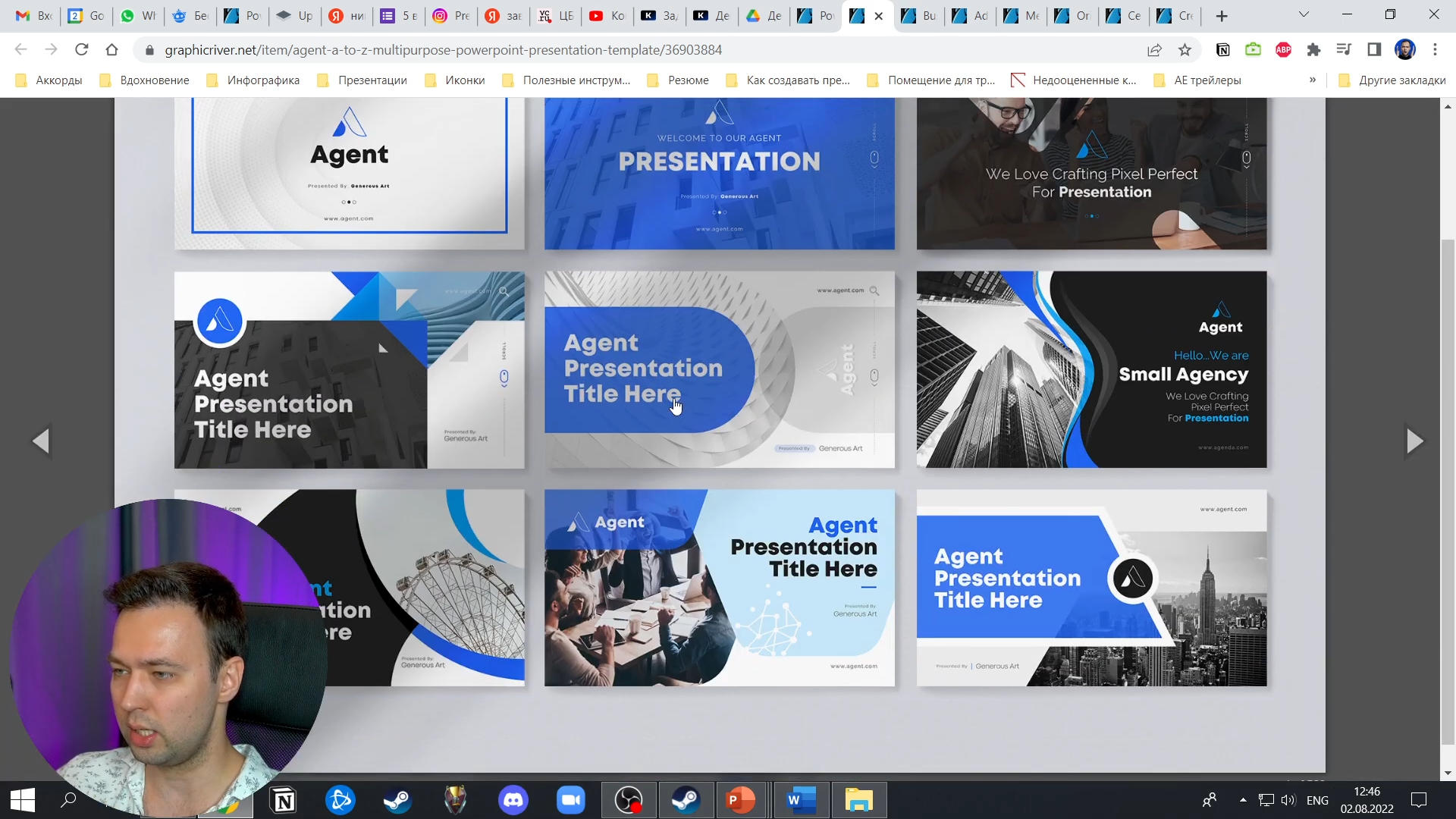Go to browser home page
The width and height of the screenshot is (1456, 819).
111,50
